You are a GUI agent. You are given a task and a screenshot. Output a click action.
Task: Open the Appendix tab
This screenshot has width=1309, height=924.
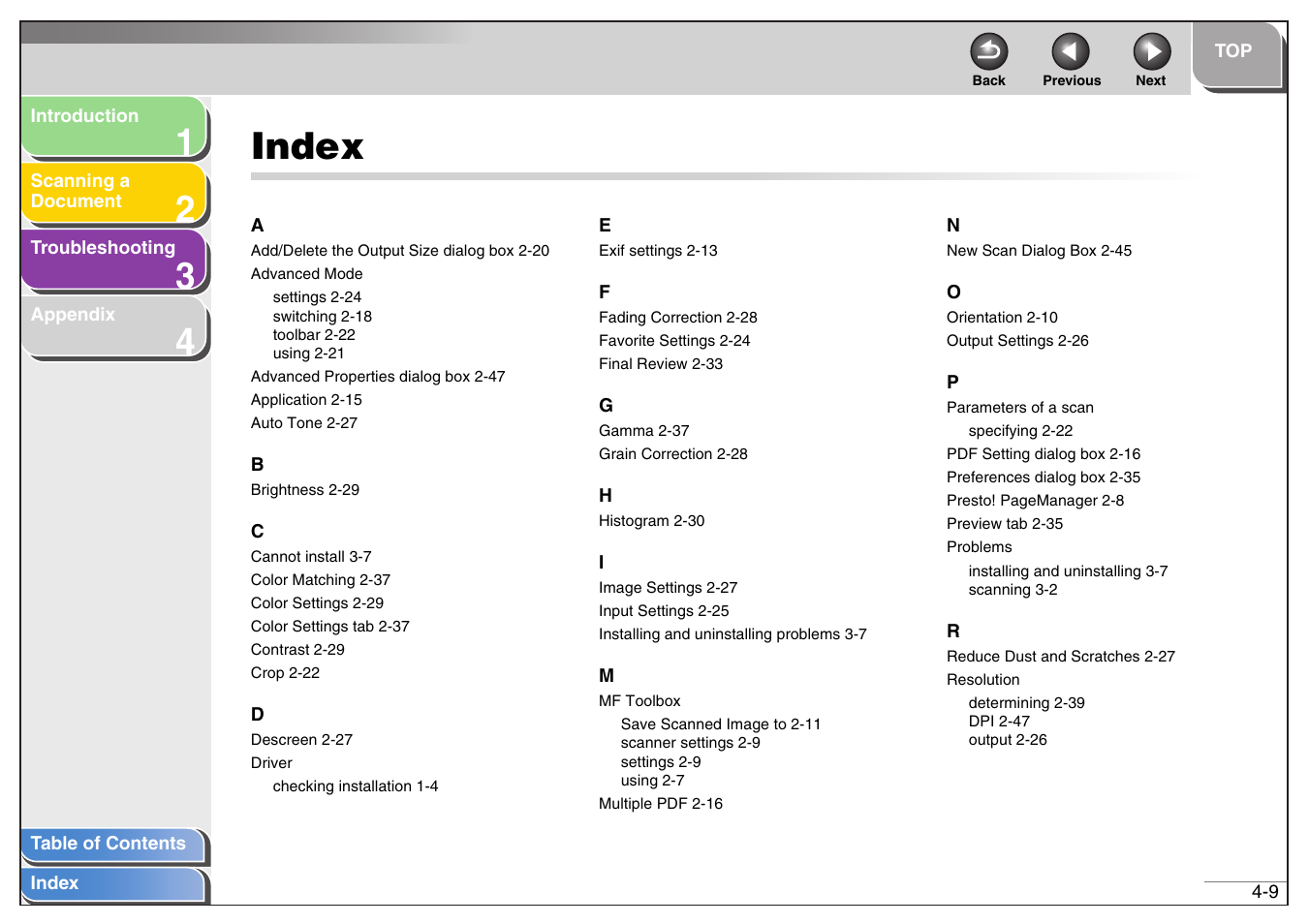coord(113,326)
